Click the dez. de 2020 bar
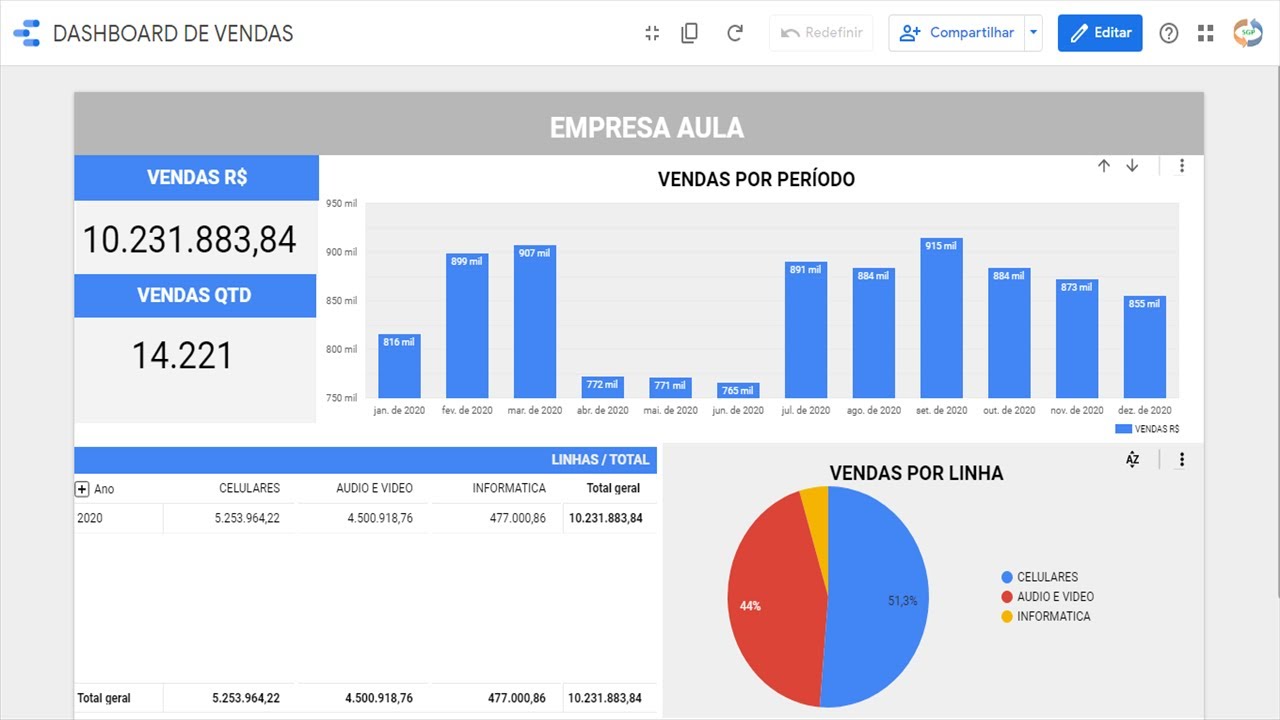 click(x=1145, y=347)
